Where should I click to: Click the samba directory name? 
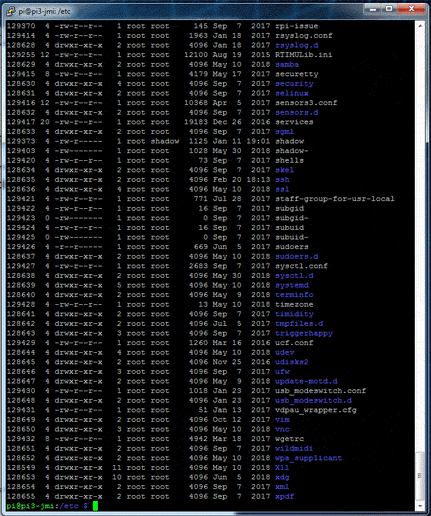tap(287, 65)
